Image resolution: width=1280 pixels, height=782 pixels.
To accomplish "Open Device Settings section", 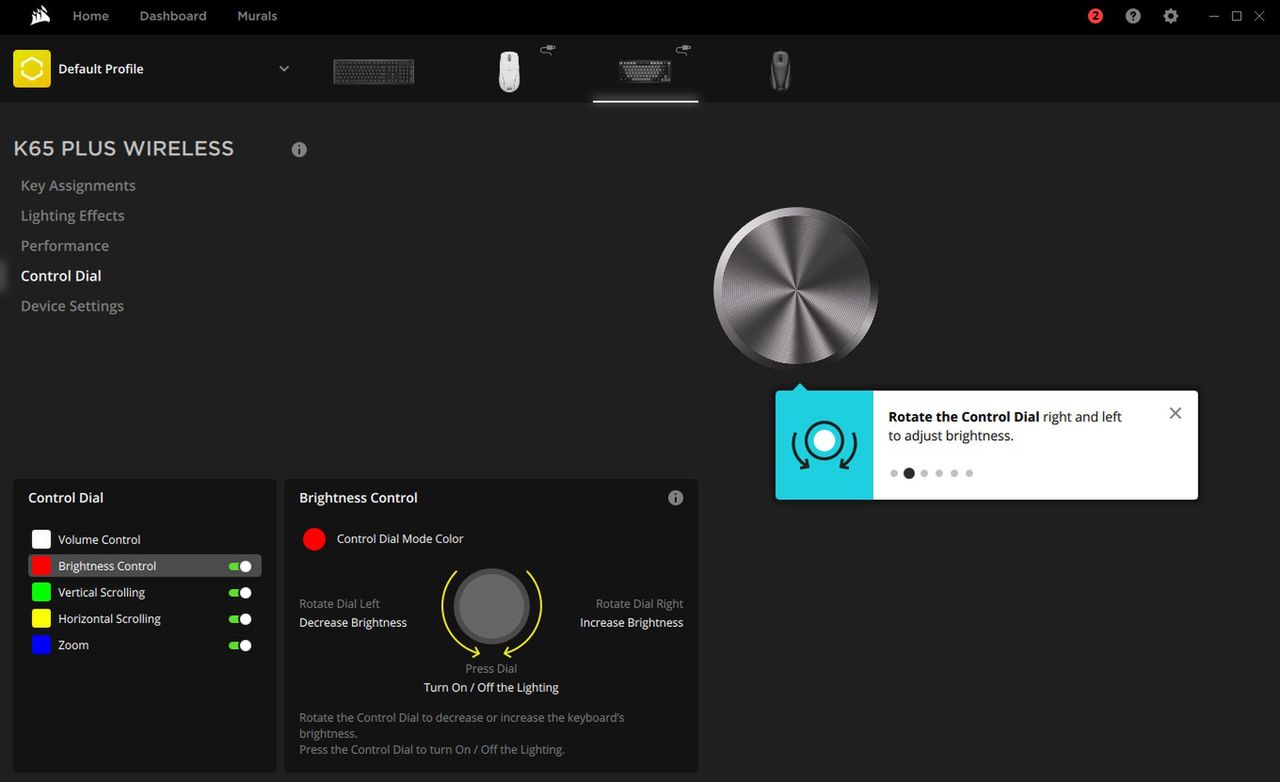I will pos(72,305).
